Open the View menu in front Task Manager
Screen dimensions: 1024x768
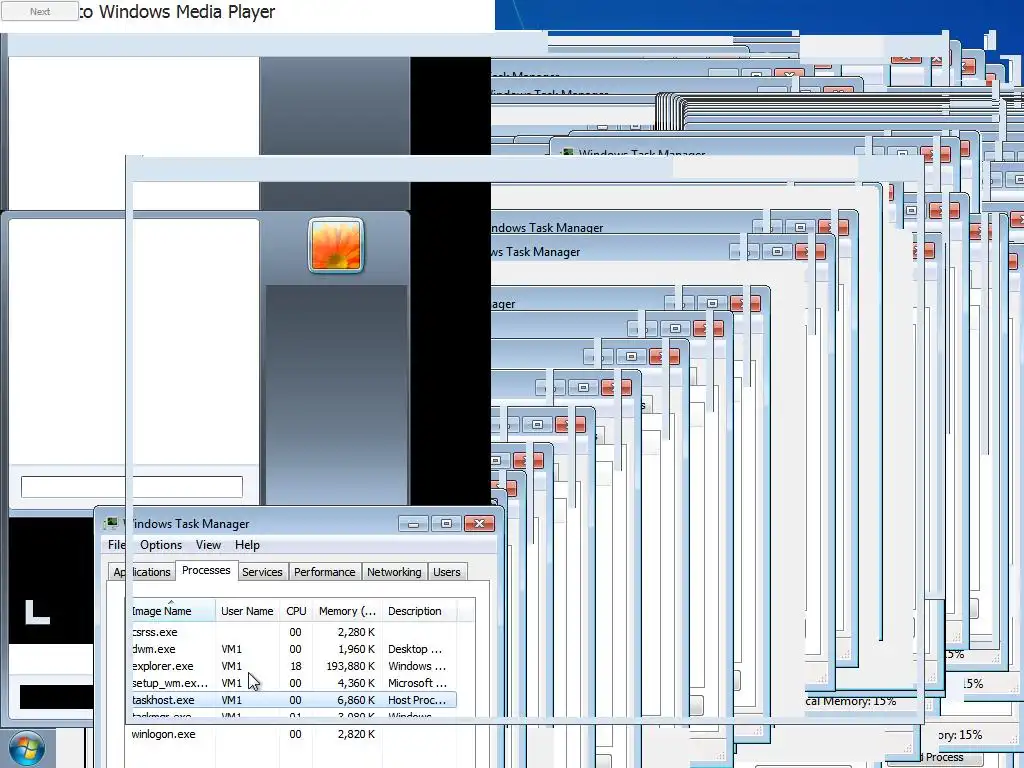tap(208, 545)
